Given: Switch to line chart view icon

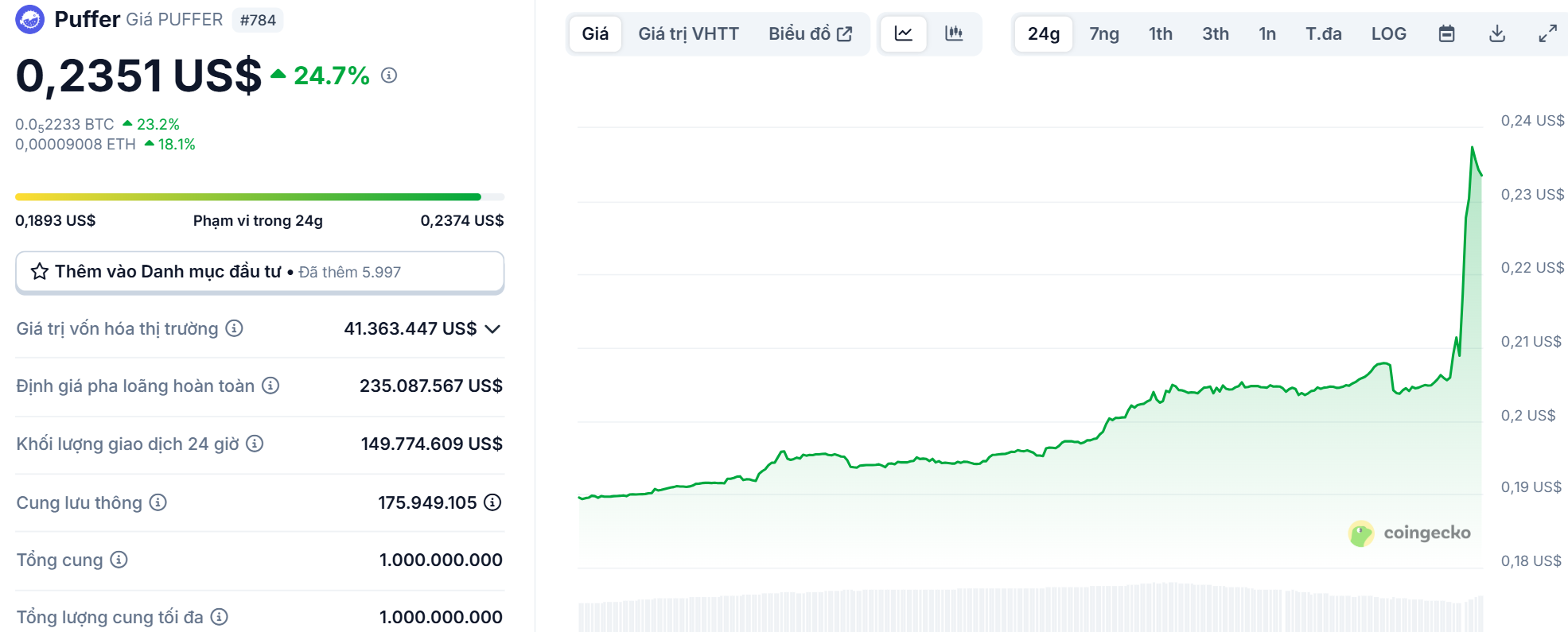Looking at the screenshot, I should [x=904, y=34].
